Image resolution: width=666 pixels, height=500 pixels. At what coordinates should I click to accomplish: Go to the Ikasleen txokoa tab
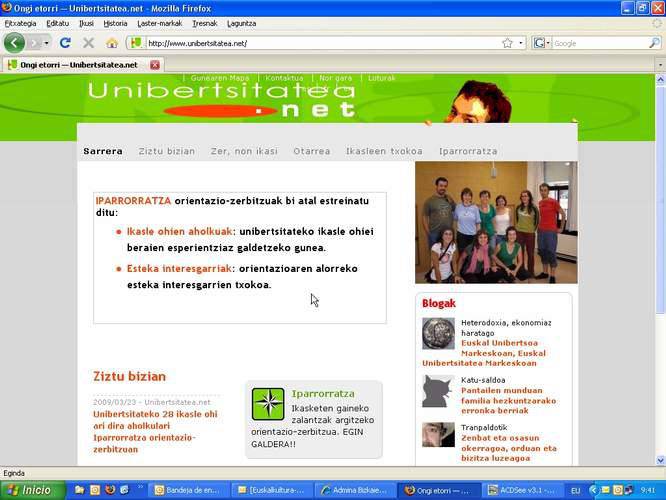point(384,151)
